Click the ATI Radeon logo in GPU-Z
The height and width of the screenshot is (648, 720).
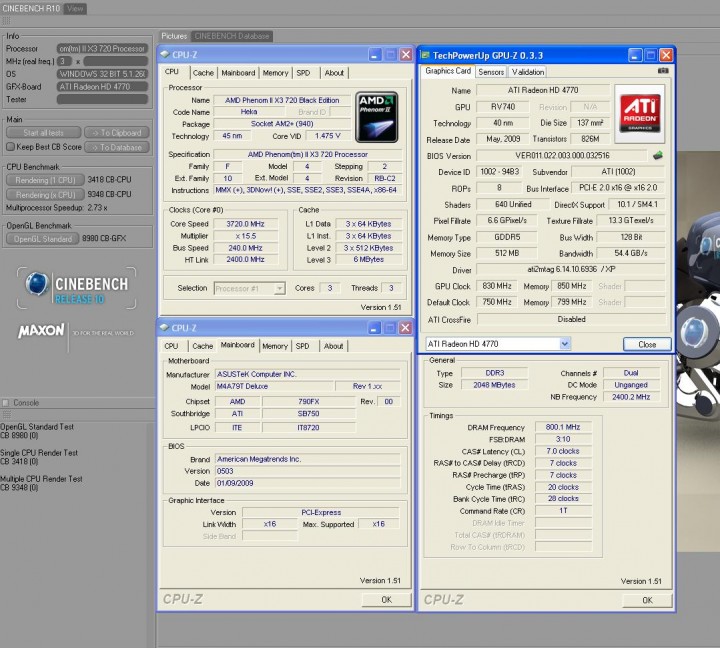pos(639,113)
